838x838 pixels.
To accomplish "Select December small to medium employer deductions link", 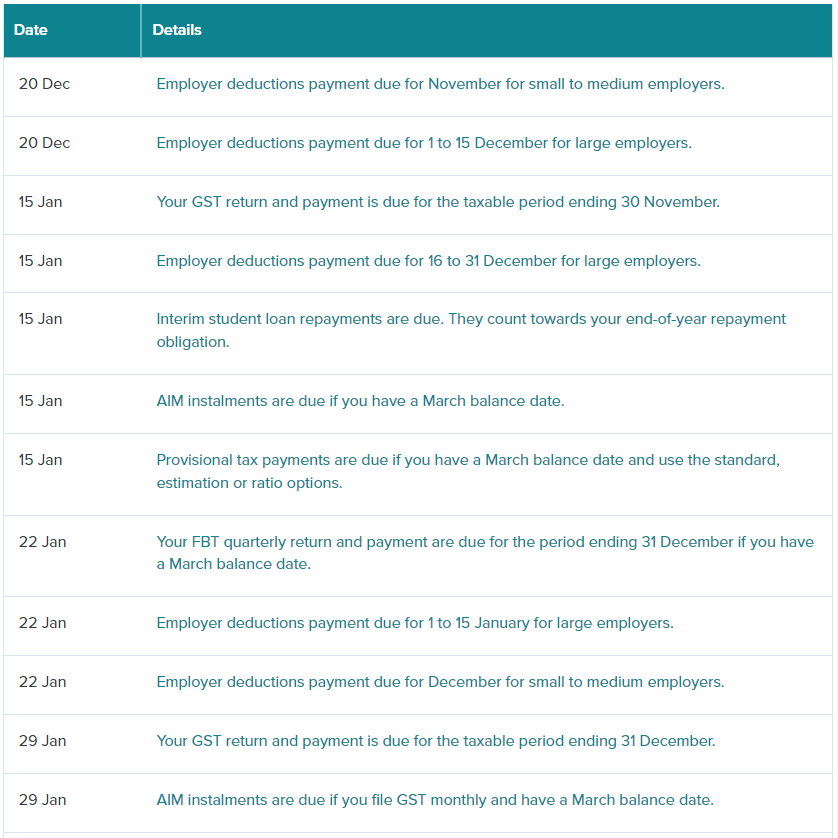I will 440,682.
